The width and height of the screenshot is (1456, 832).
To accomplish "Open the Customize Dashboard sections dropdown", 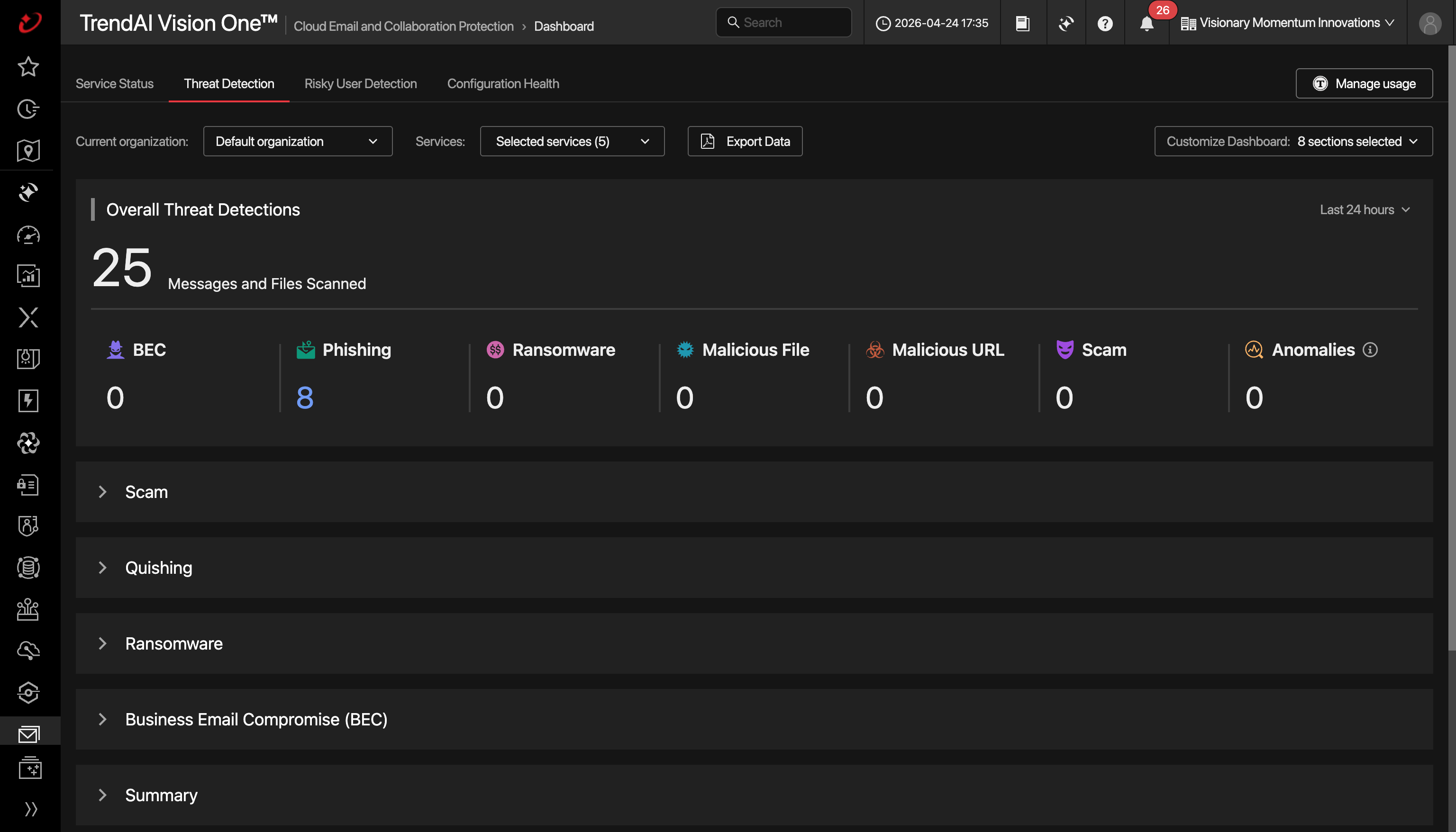I will pos(1293,141).
